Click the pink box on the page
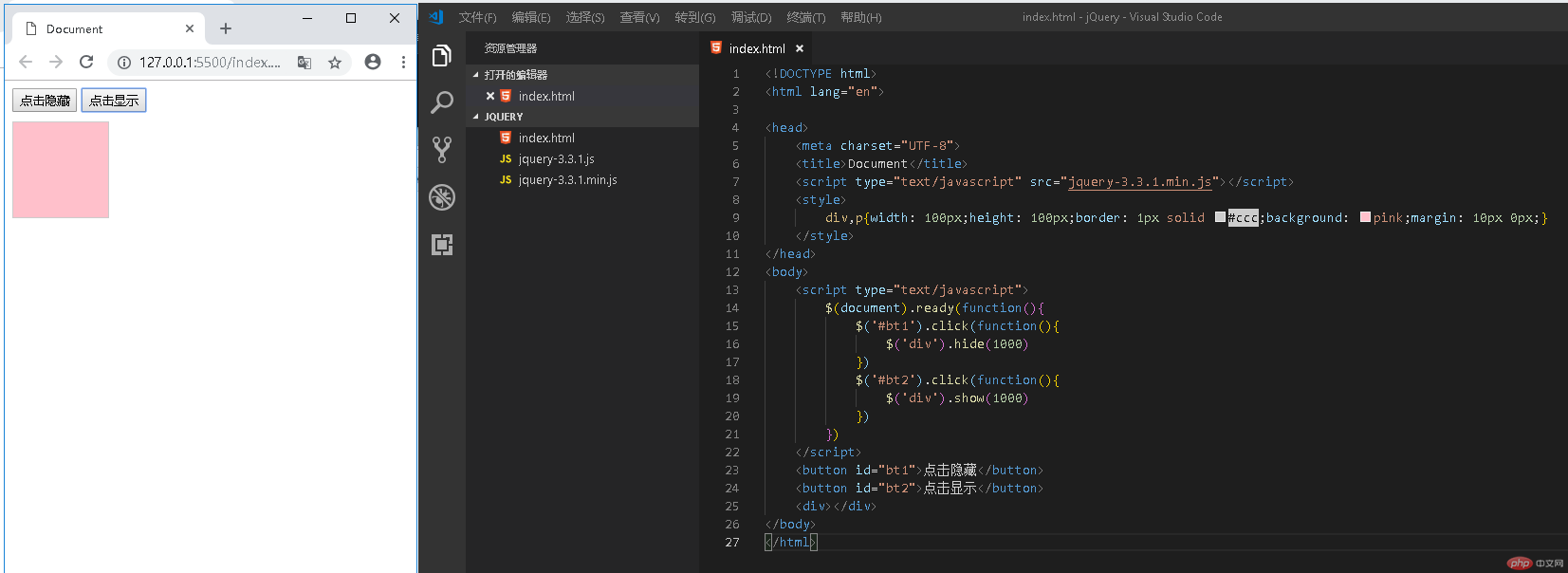This screenshot has height=573, width=1568. 61,170
